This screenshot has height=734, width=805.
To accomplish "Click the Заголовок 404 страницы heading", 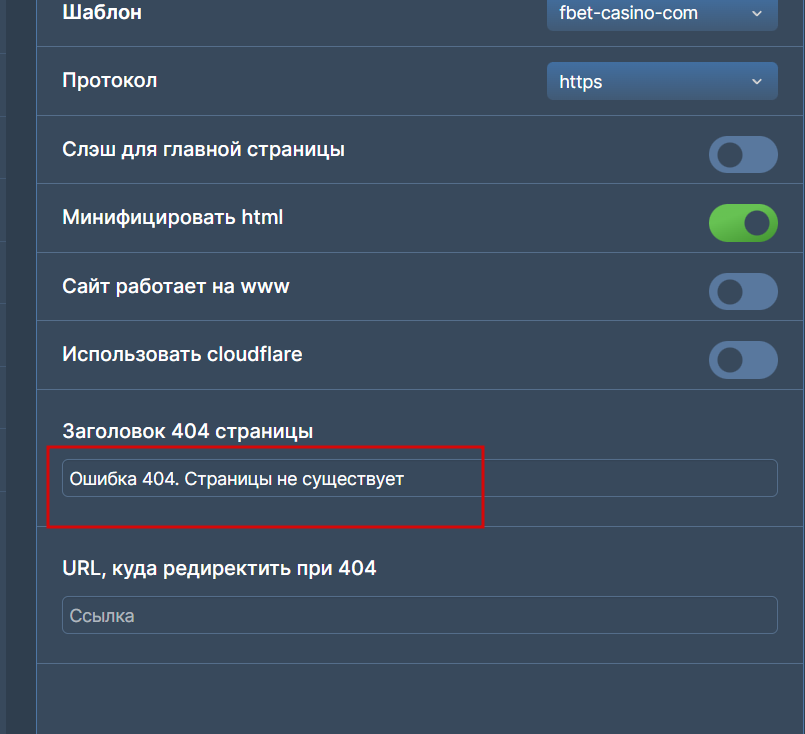I will tap(187, 431).
